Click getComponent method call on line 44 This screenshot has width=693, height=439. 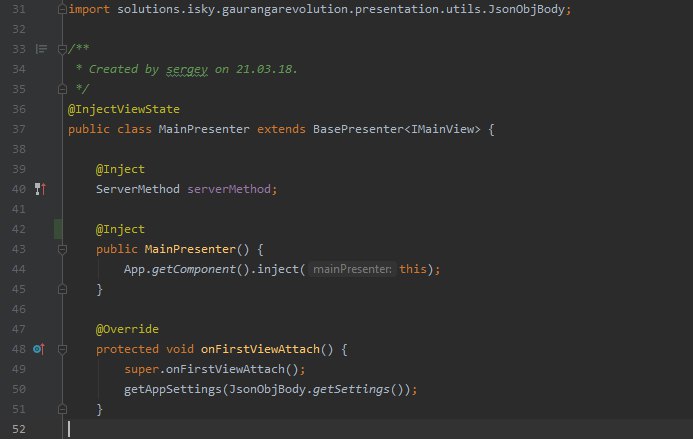194,269
